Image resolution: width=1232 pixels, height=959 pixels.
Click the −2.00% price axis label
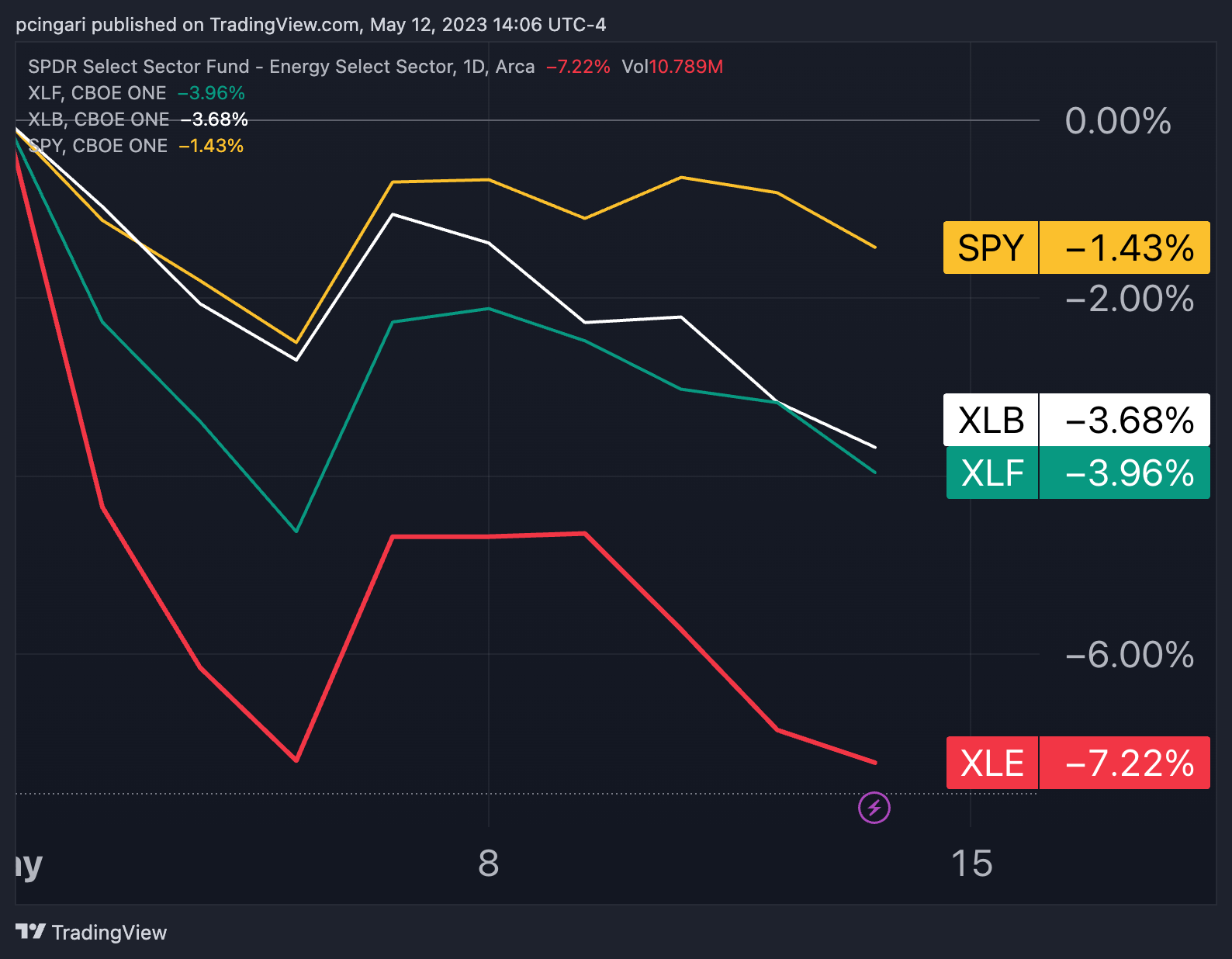(1130, 299)
